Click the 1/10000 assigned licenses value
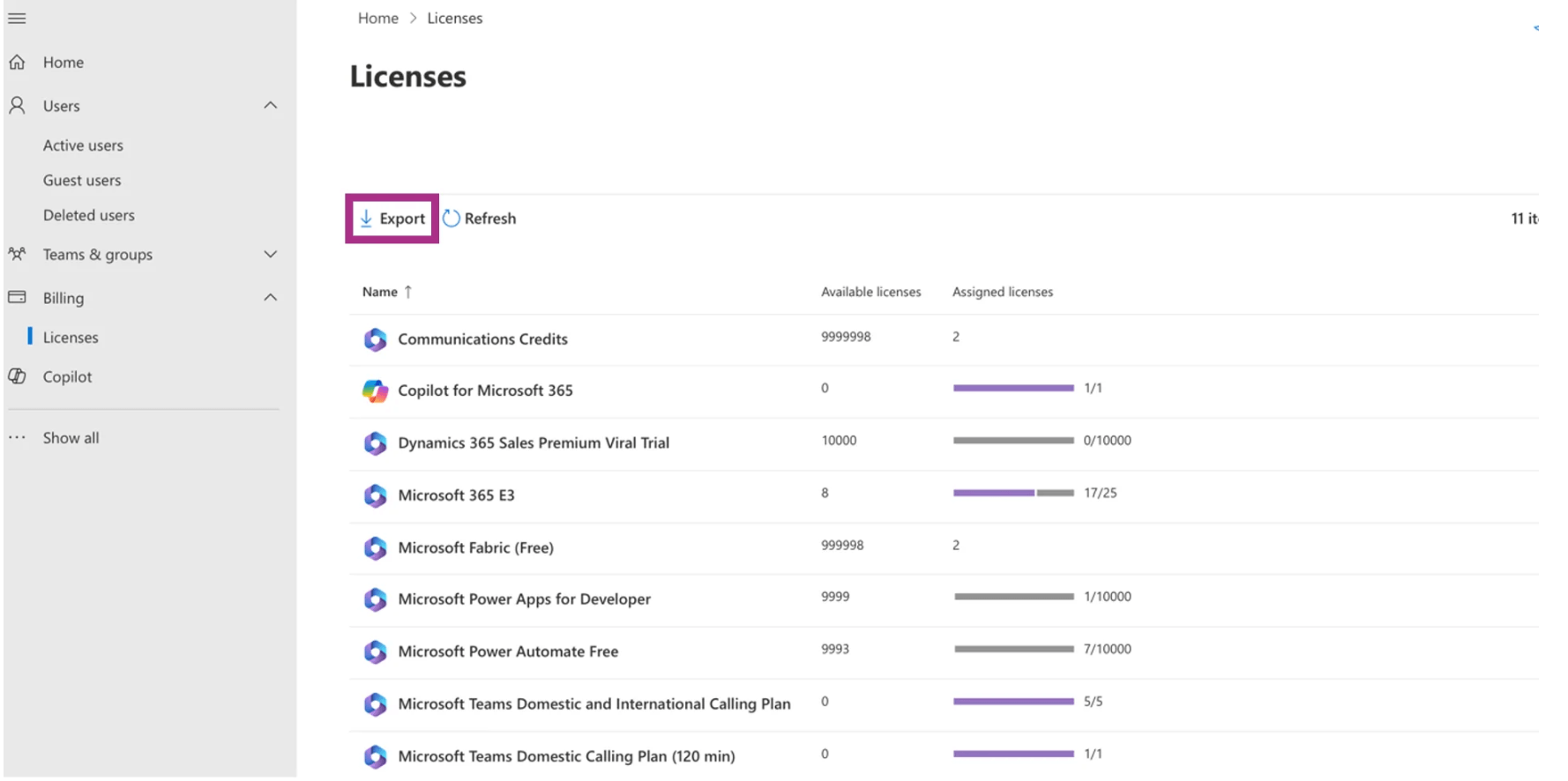 (1108, 597)
